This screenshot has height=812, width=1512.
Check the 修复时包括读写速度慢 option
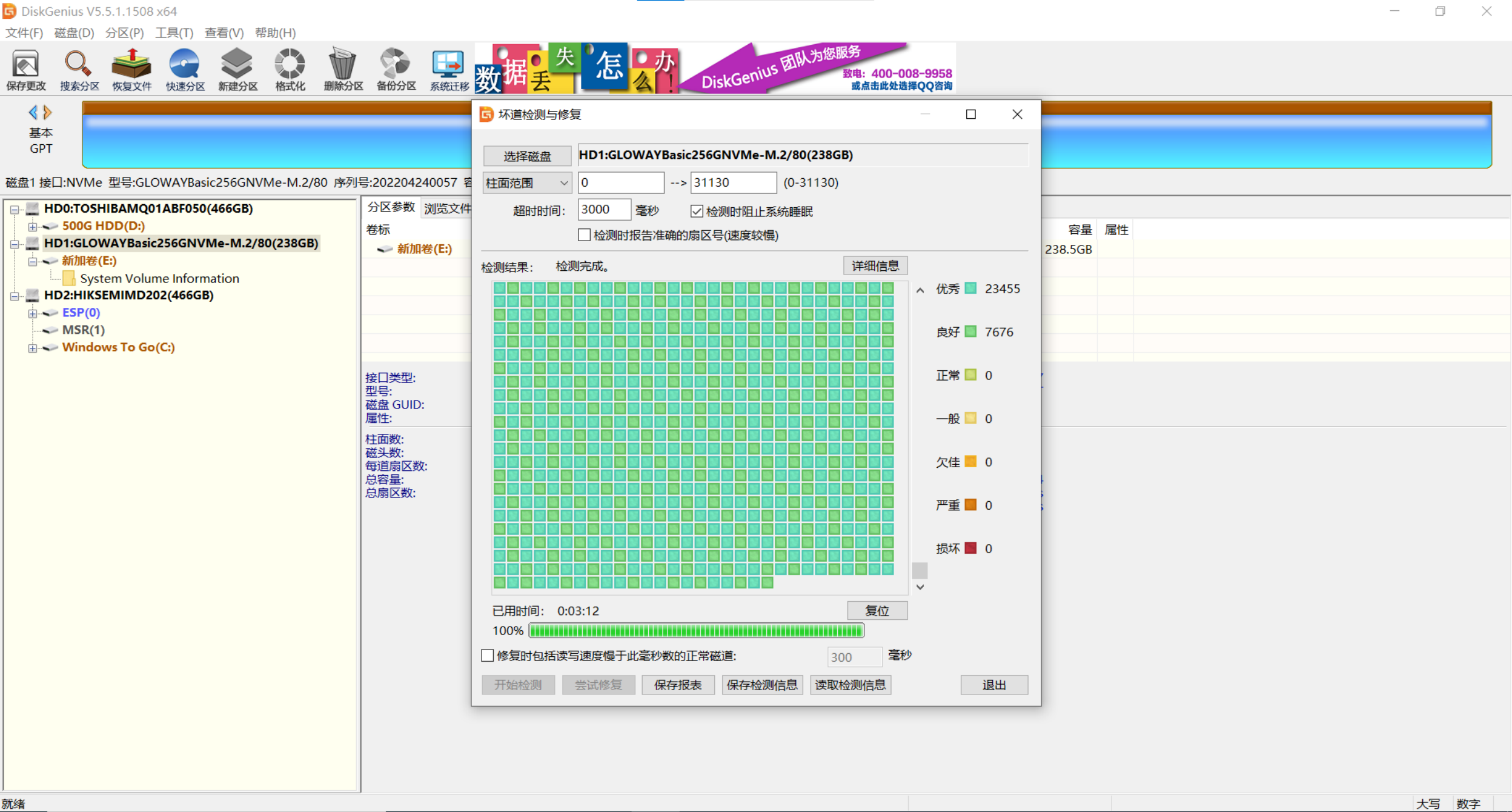point(486,656)
